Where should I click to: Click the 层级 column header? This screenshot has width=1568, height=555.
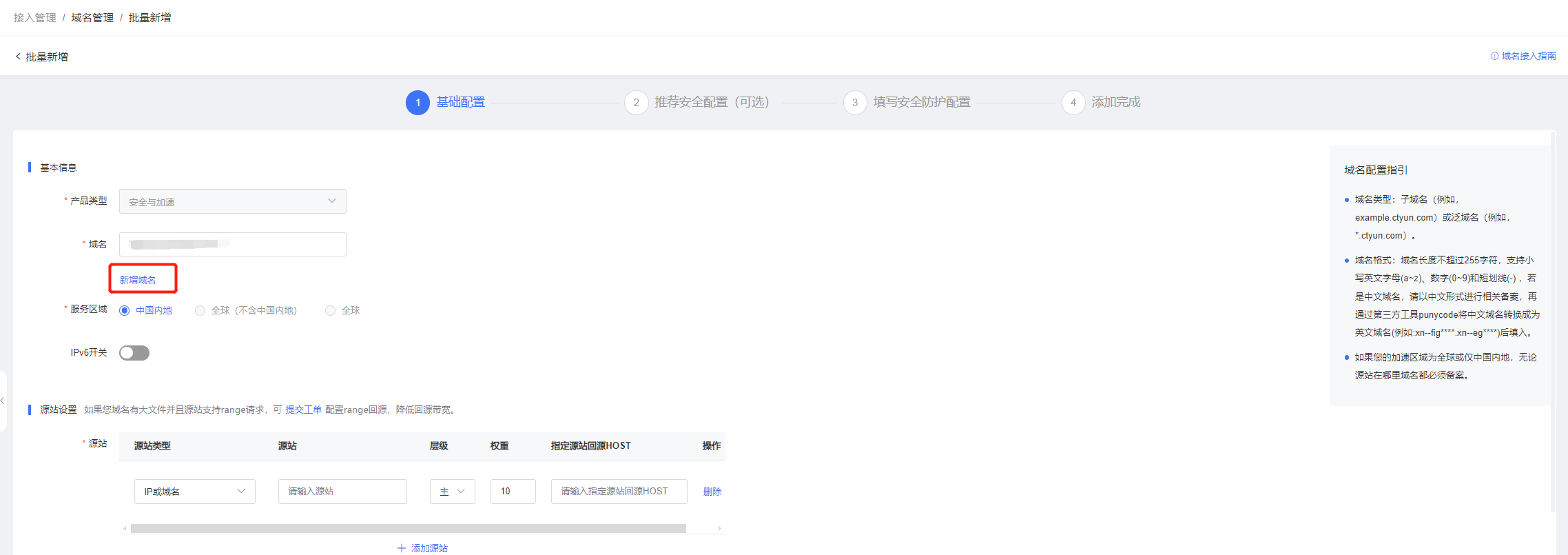click(x=439, y=446)
